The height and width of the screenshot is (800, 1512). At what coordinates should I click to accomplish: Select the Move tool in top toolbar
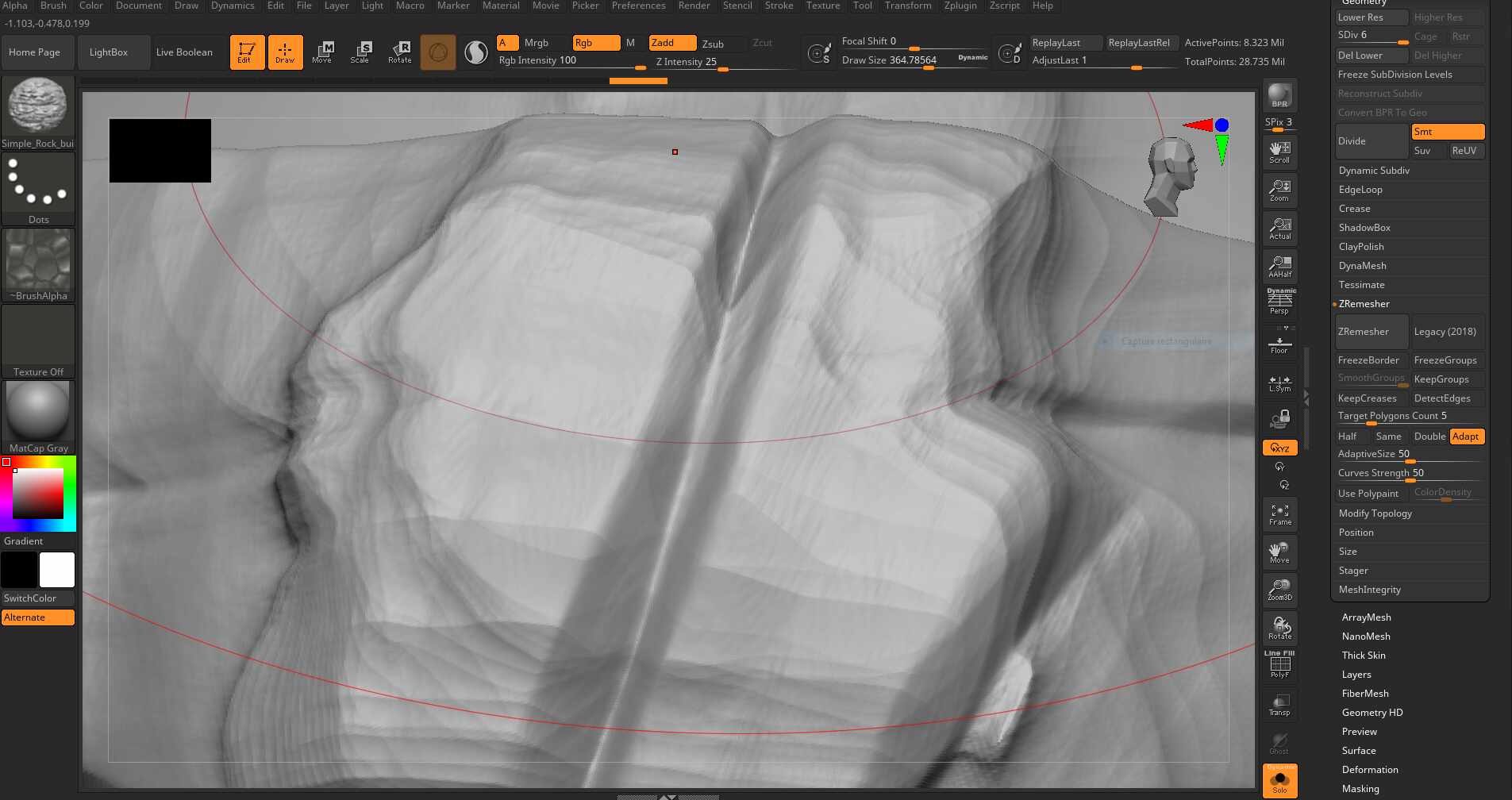pos(322,52)
